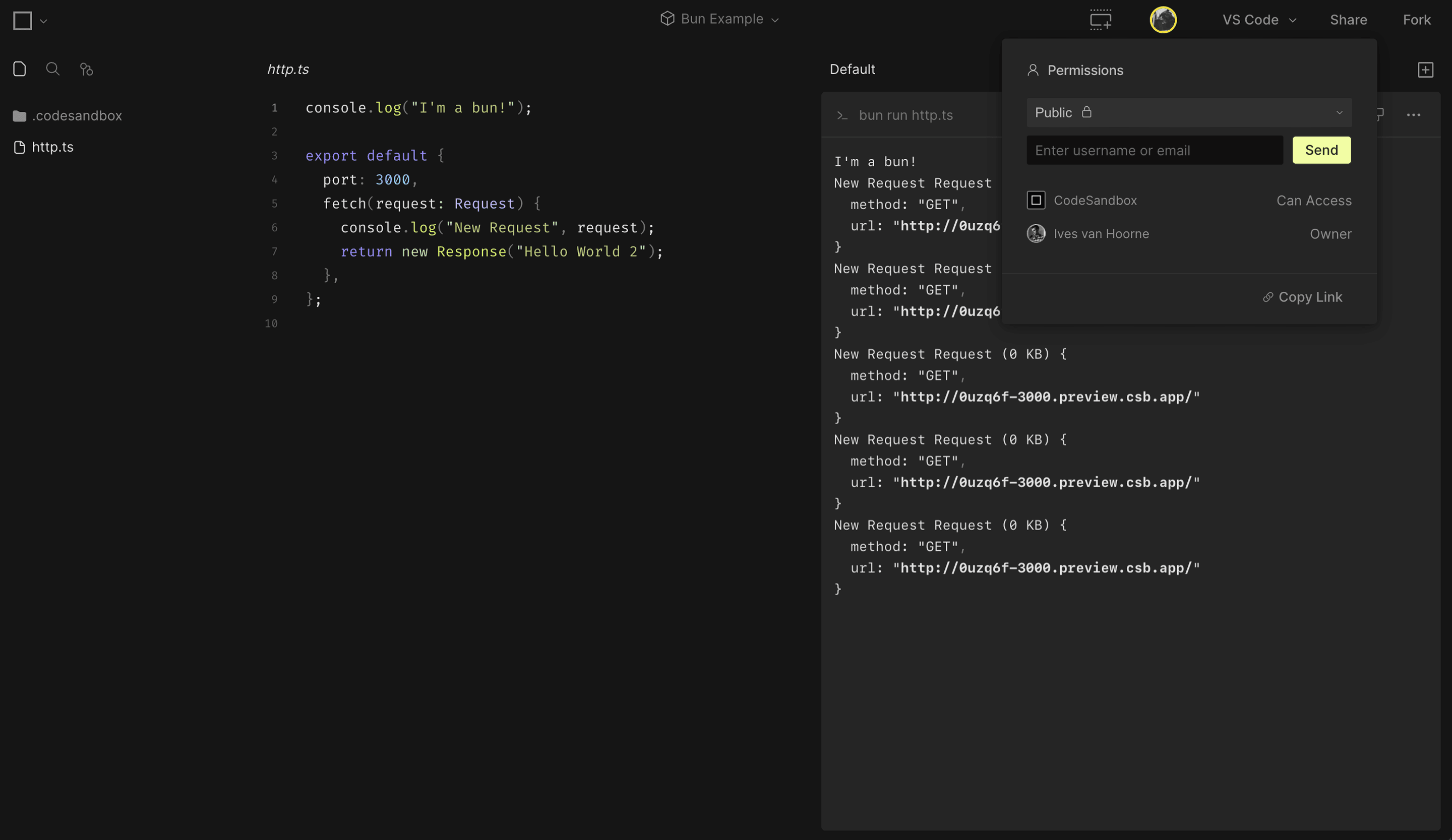This screenshot has height=840, width=1452.
Task: Expand the chevron next to the CodeSandbox logo
Action: point(43,21)
